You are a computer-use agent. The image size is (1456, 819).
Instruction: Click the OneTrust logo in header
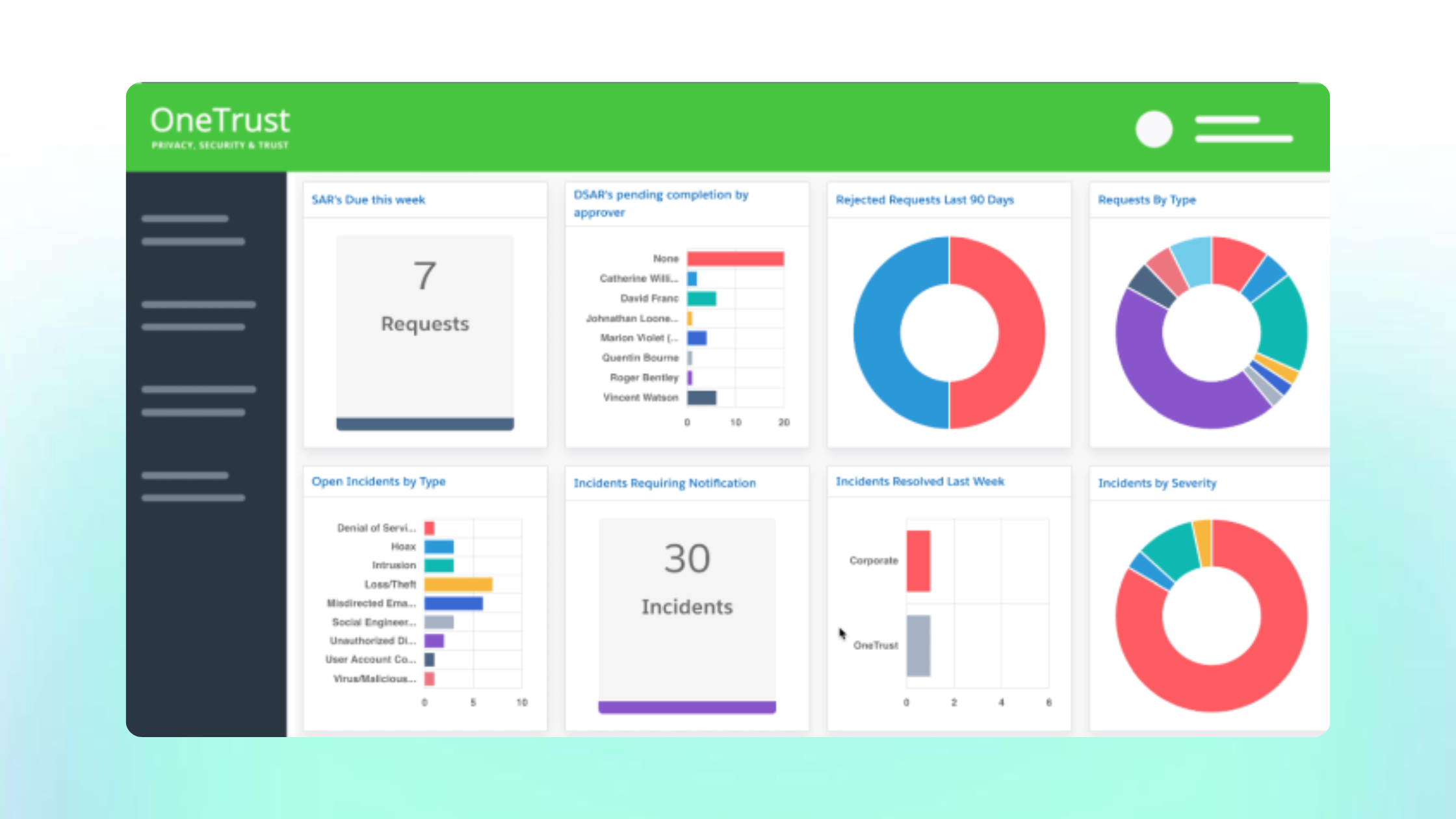(220, 127)
